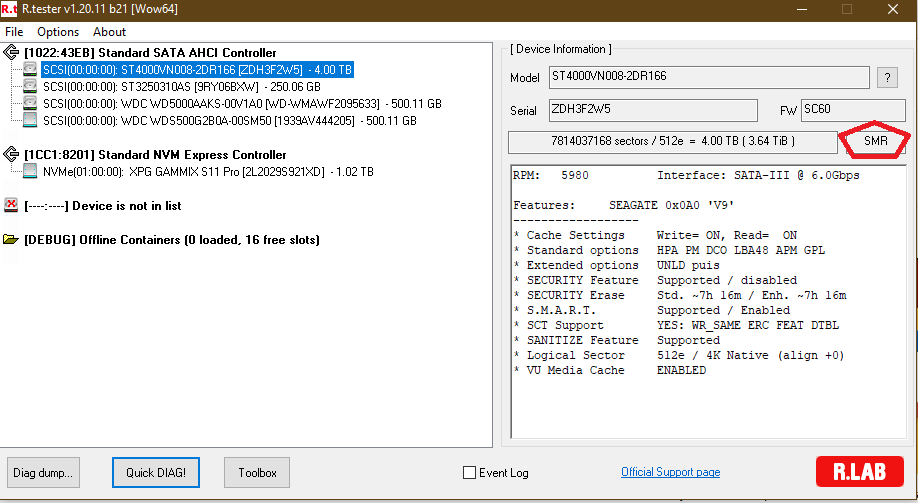The width and height of the screenshot is (918, 503).
Task: Click the drive icon beside WD5000AAKS
Action: coord(30,104)
